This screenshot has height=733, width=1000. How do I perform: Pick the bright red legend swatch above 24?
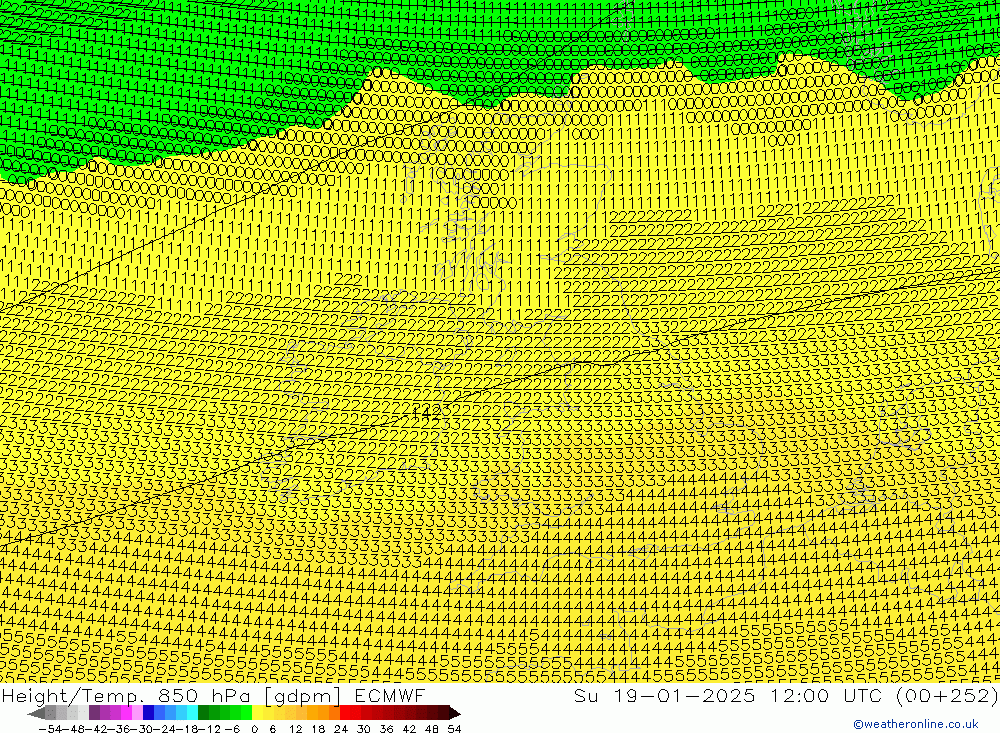pos(345,713)
